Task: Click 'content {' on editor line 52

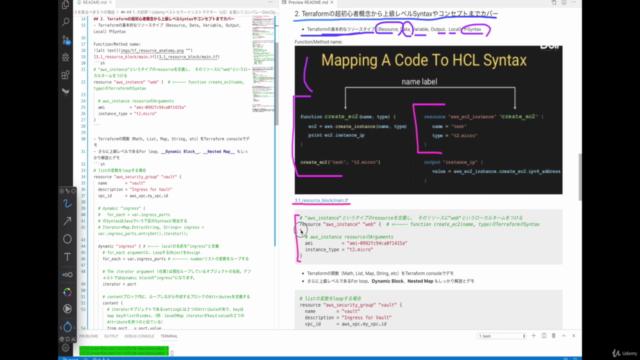Action: [112, 303]
